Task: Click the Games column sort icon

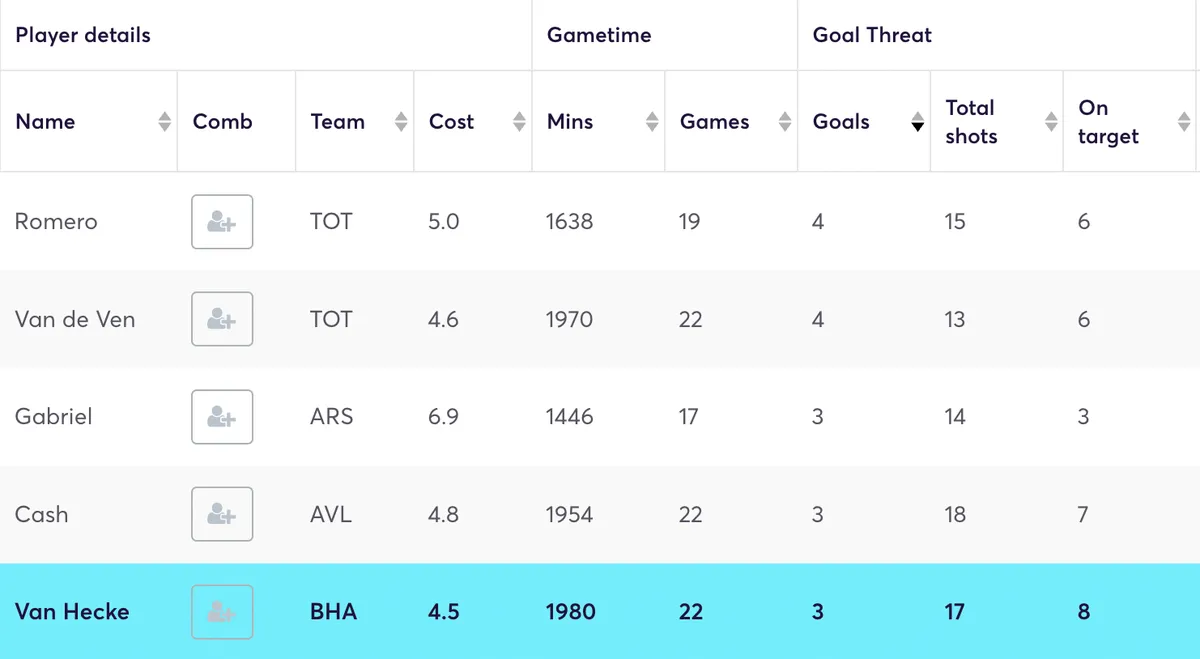Action: coord(786,121)
